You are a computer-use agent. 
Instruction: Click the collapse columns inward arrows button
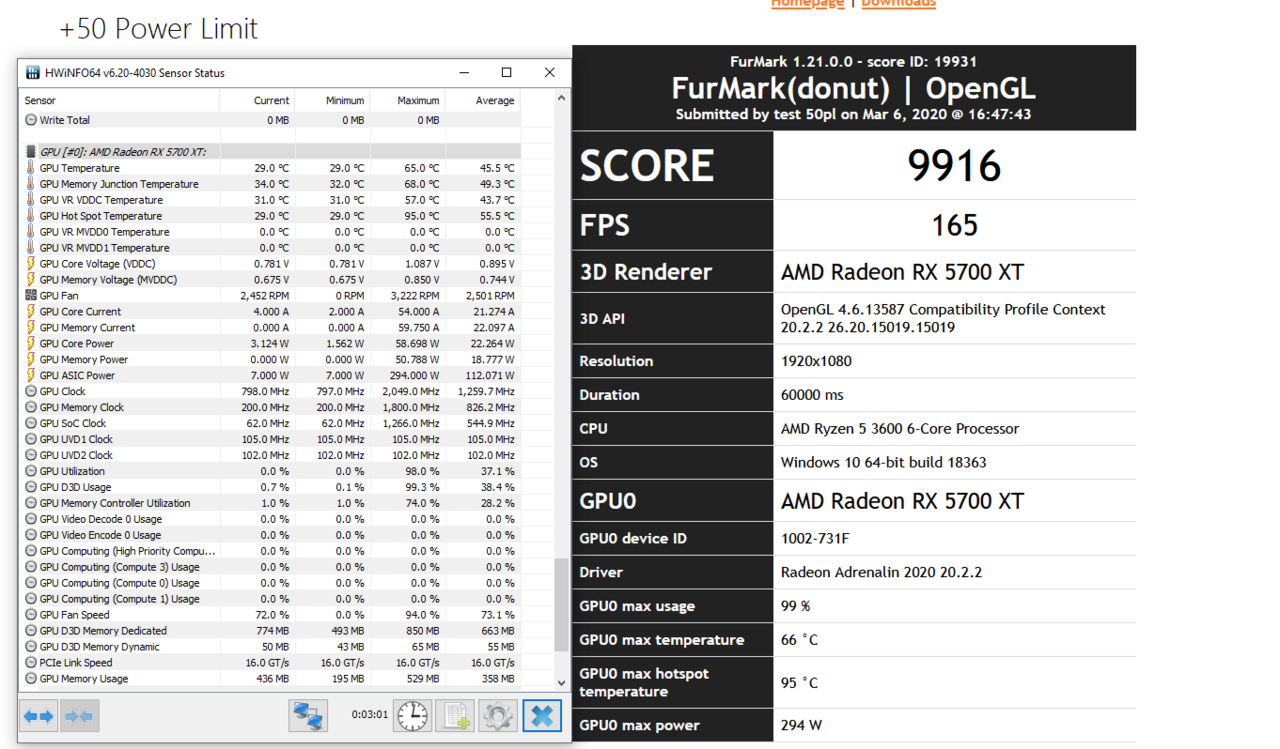pyautogui.click(x=79, y=716)
